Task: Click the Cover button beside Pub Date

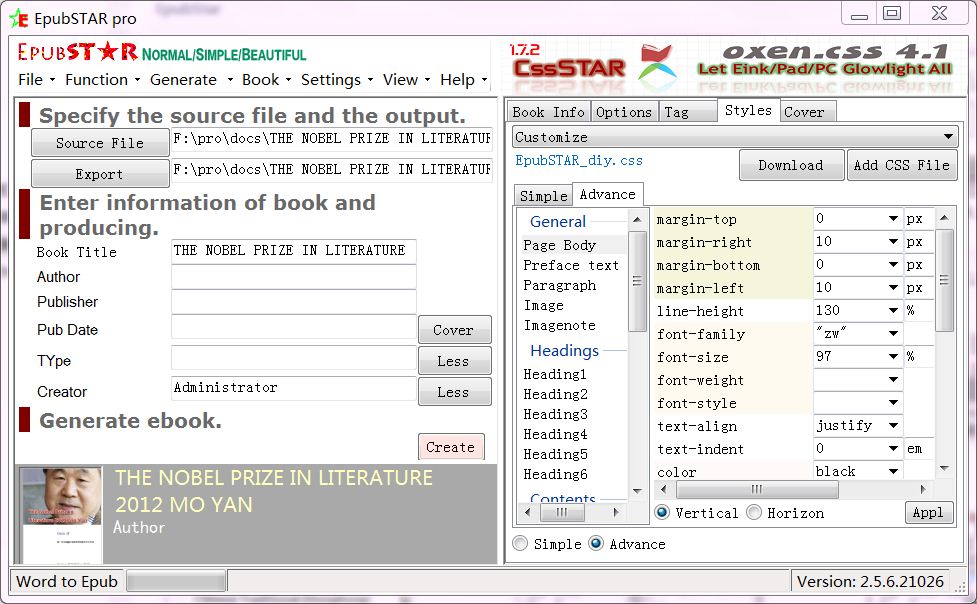Action: 454,330
